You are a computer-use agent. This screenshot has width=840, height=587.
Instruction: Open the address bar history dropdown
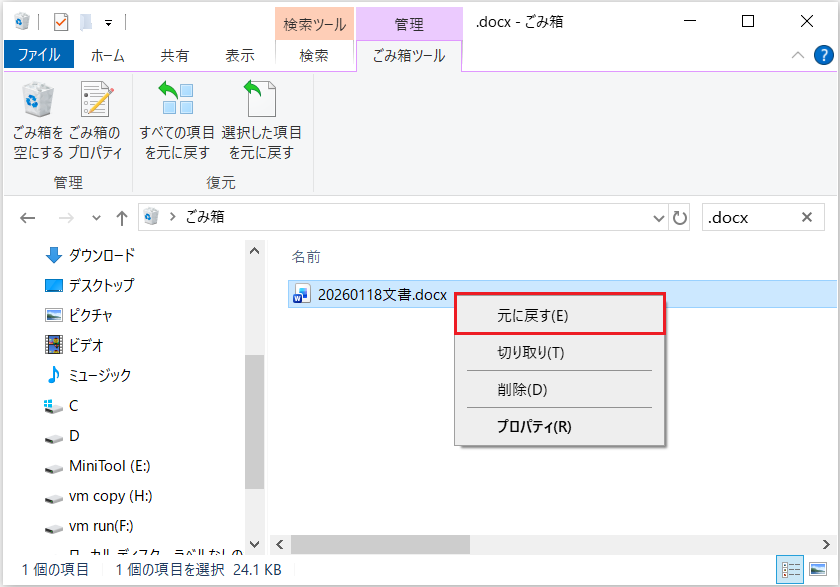pos(658,217)
